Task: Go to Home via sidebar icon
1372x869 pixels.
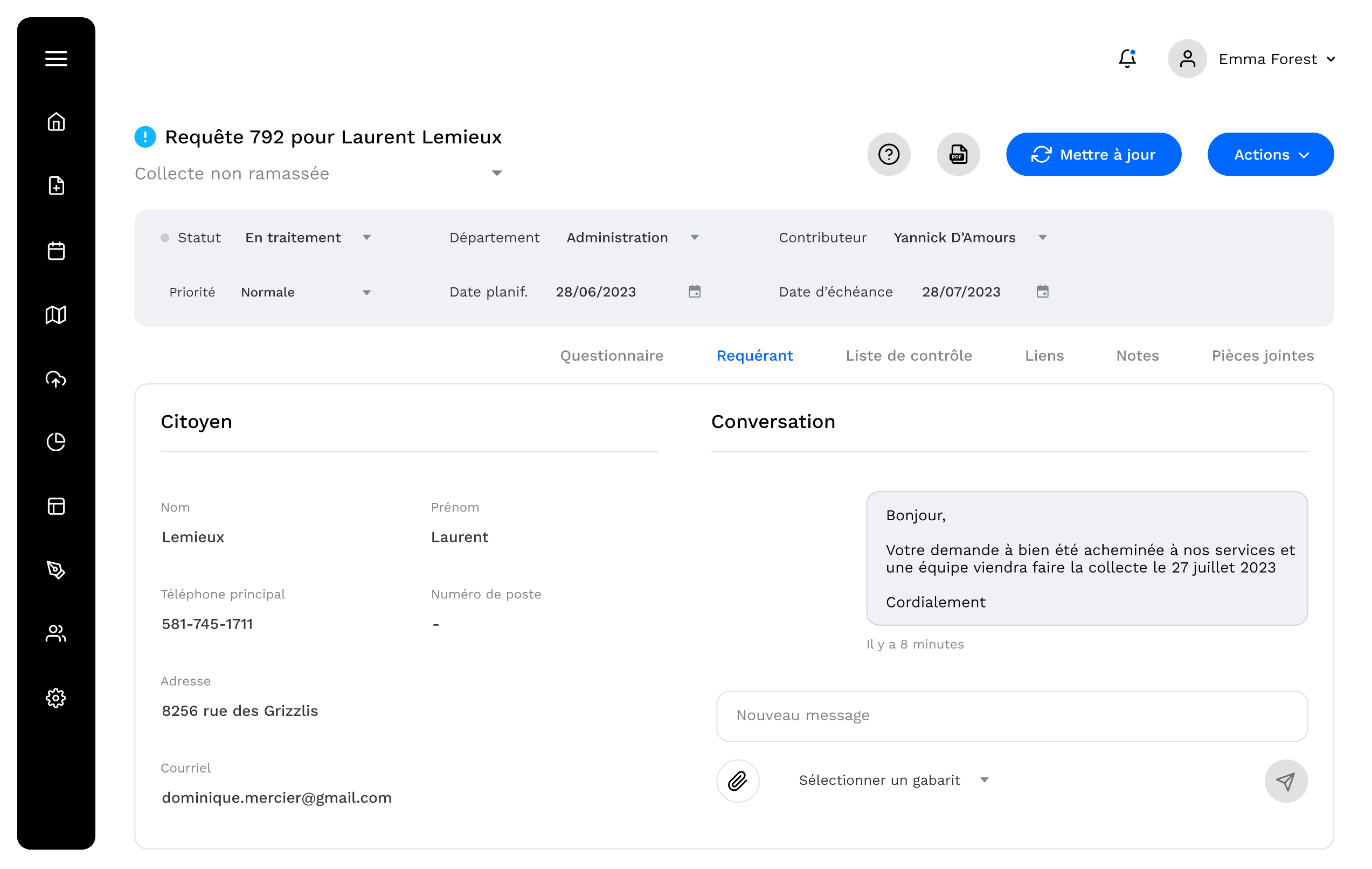Action: coord(56,122)
